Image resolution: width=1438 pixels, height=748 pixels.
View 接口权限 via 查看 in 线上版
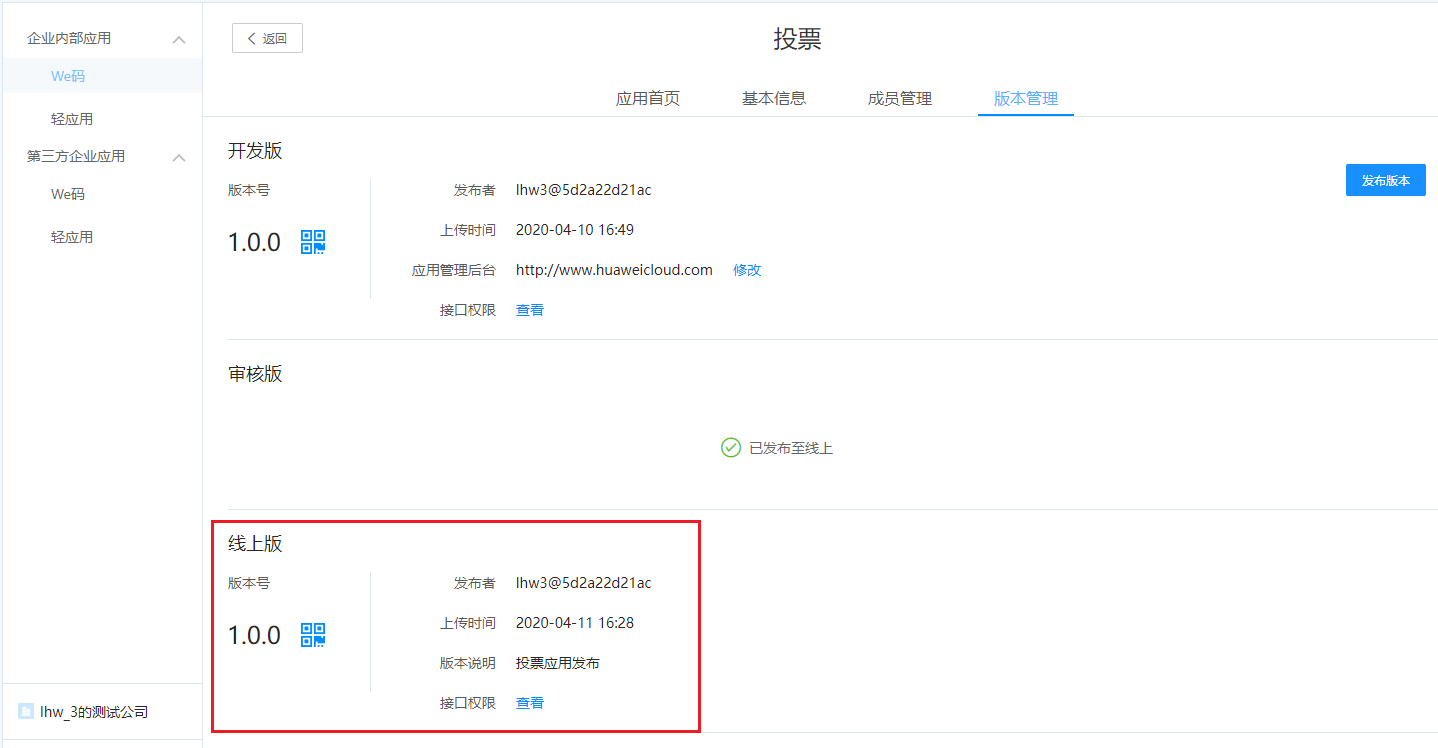(x=530, y=703)
